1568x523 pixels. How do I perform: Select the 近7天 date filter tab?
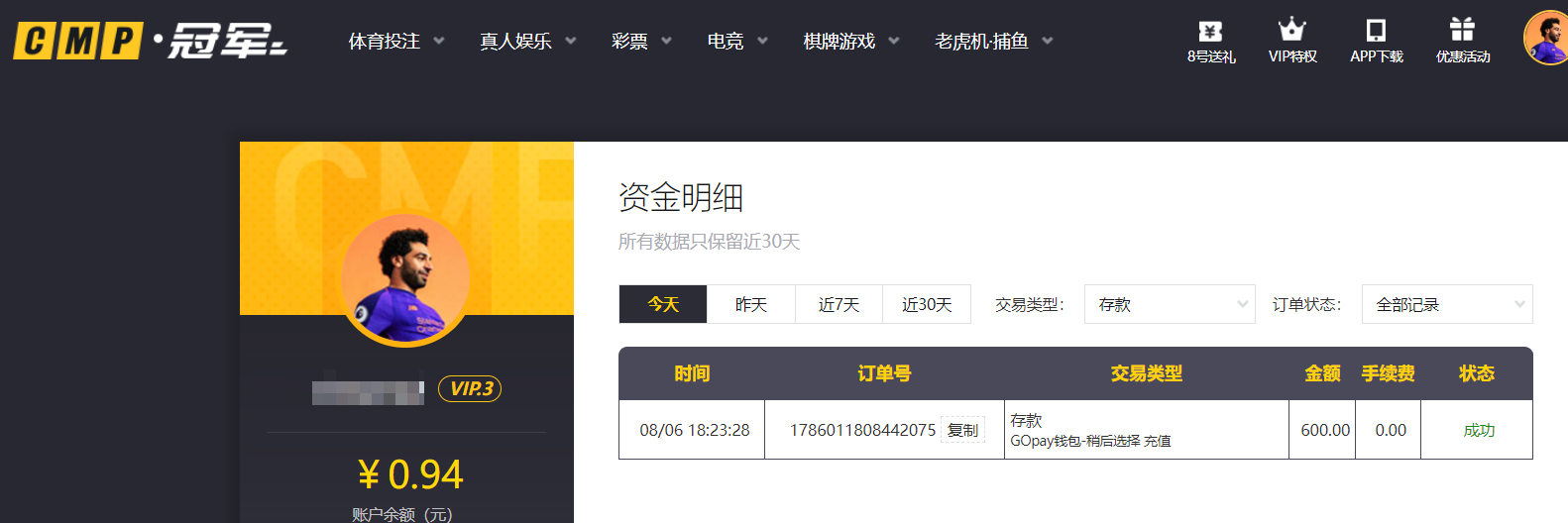click(x=839, y=304)
